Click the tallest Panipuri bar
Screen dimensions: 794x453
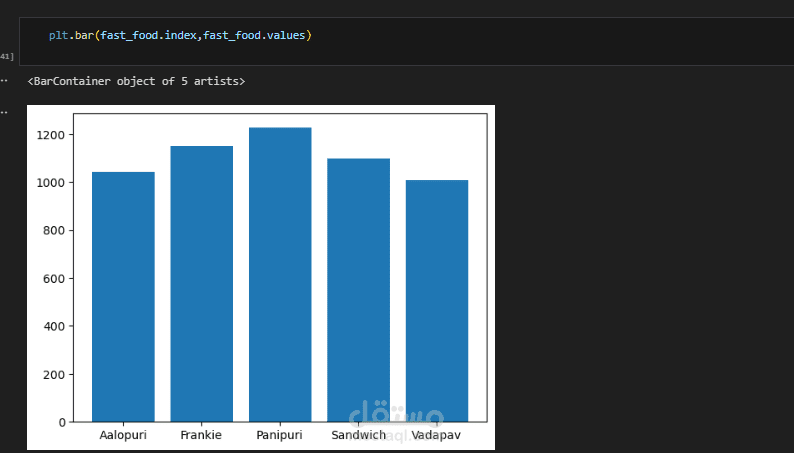point(280,280)
